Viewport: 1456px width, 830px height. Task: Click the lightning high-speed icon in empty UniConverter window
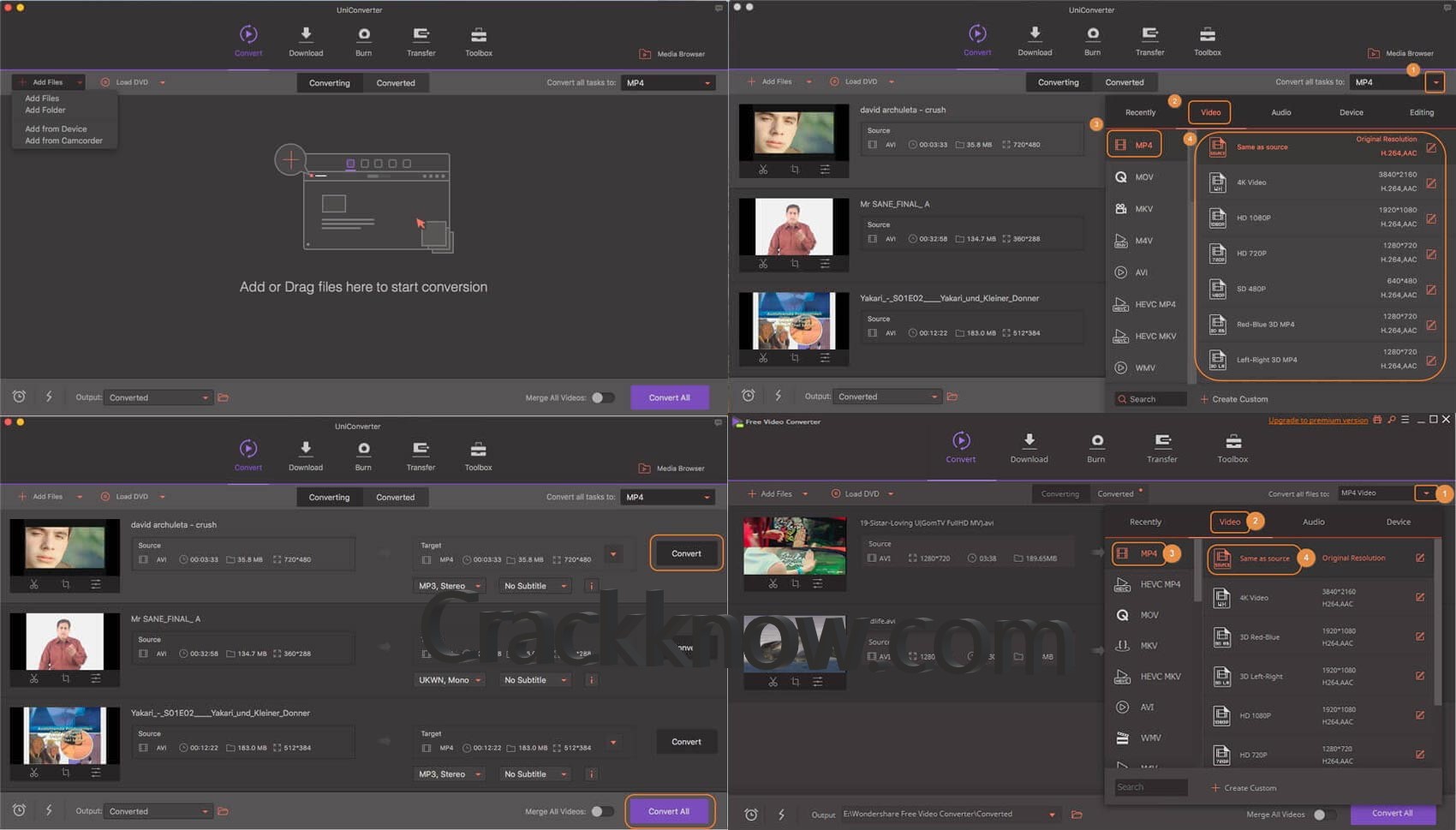point(49,397)
